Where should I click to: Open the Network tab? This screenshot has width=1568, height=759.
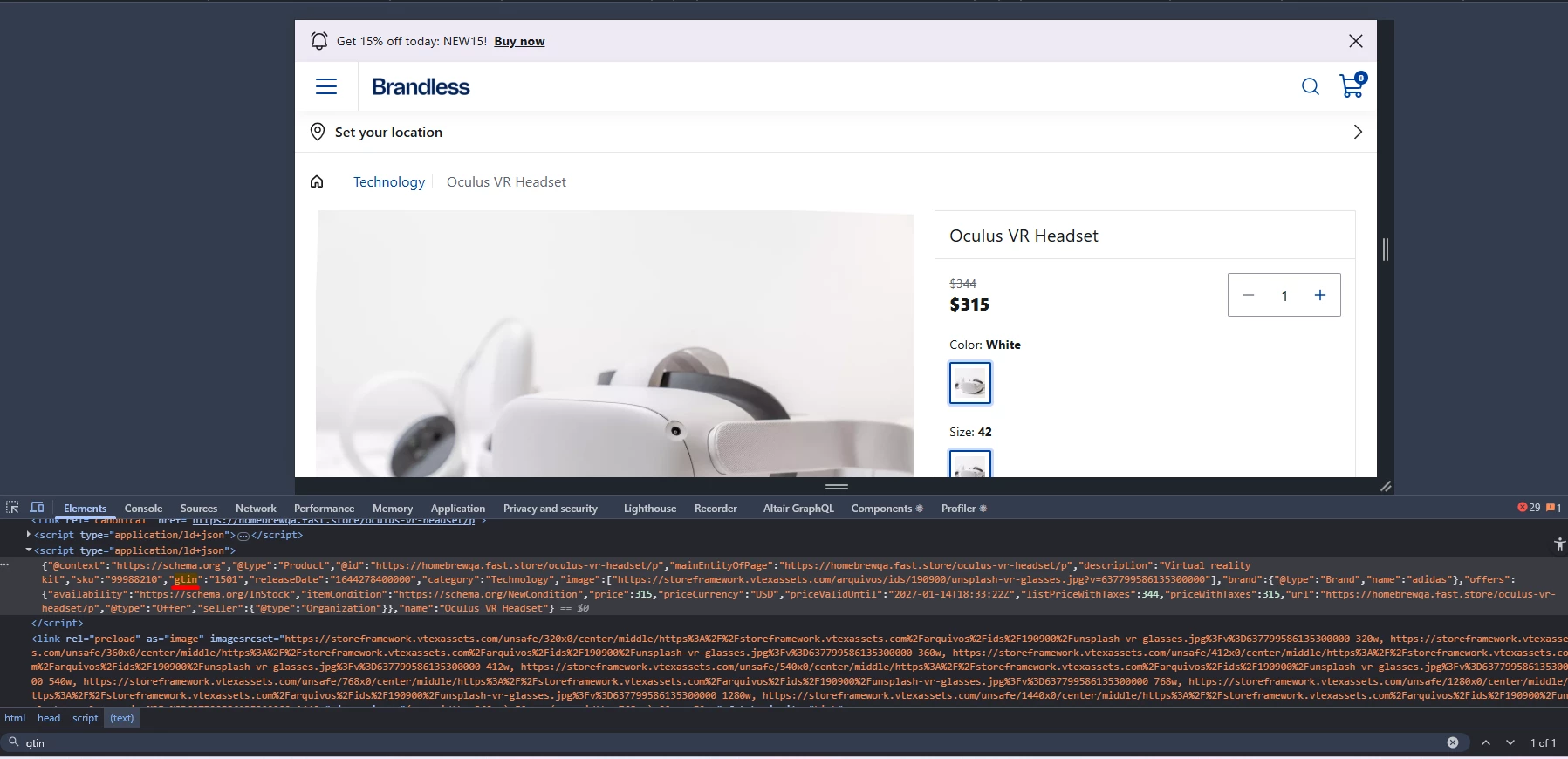tap(256, 509)
